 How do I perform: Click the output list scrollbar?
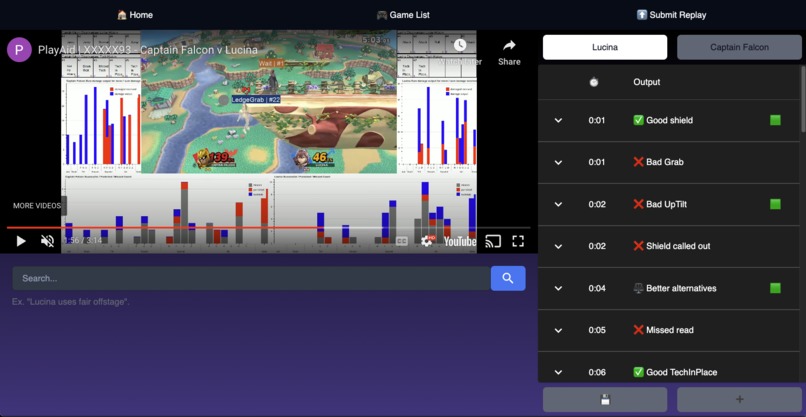(803, 99)
